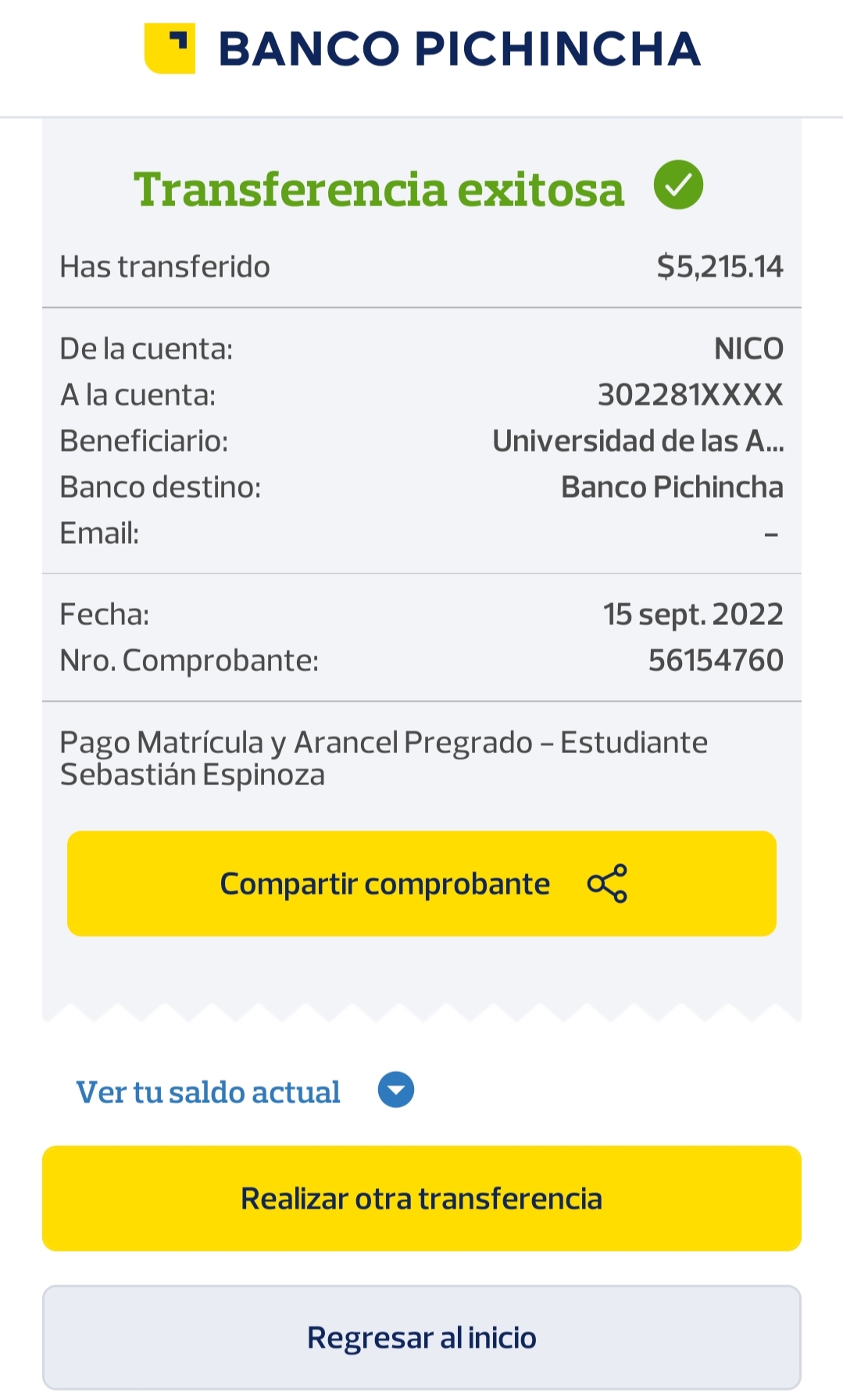Tap Regresar al inicio button

(x=422, y=1337)
